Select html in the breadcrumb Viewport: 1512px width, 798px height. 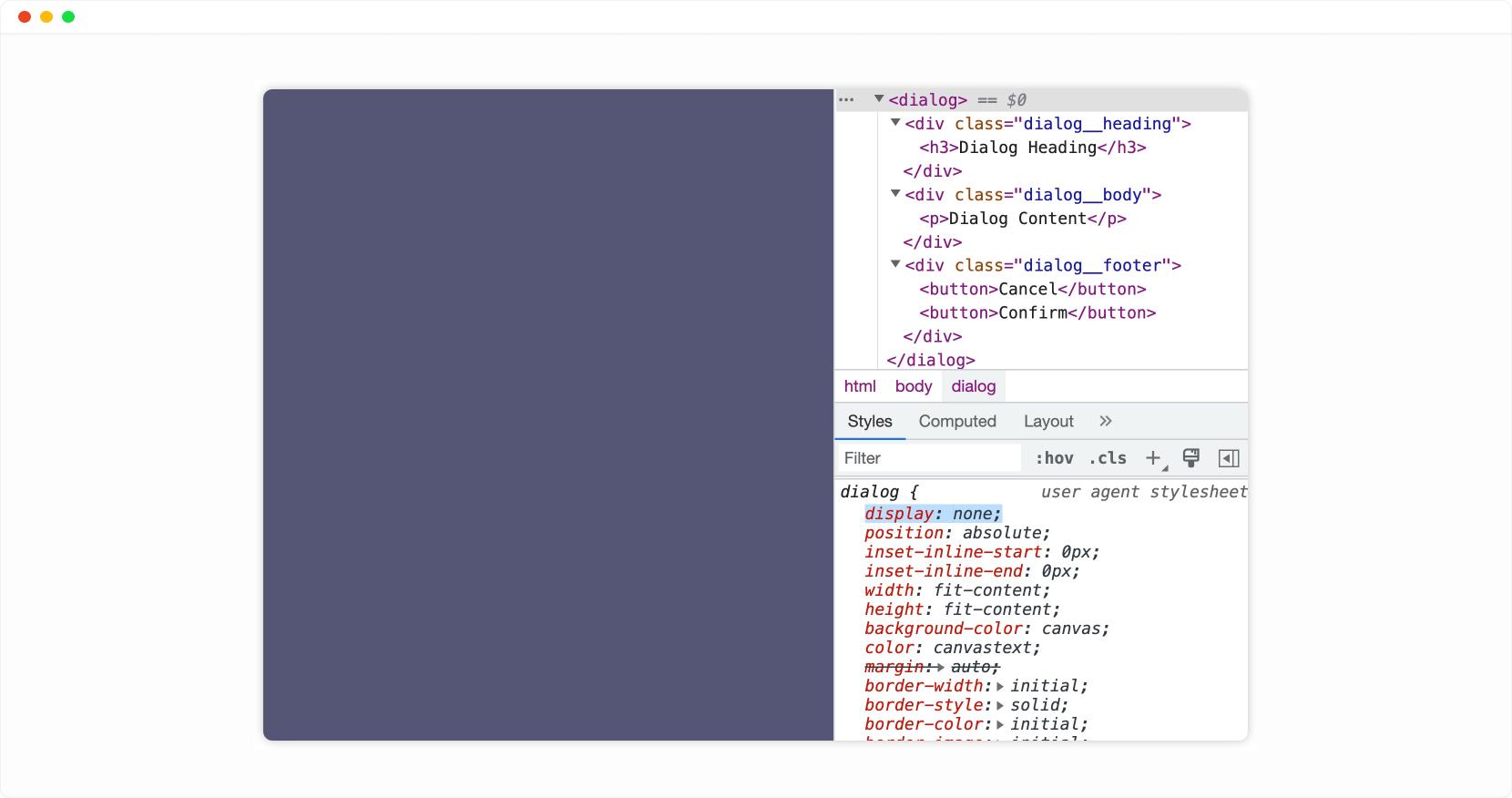860,386
